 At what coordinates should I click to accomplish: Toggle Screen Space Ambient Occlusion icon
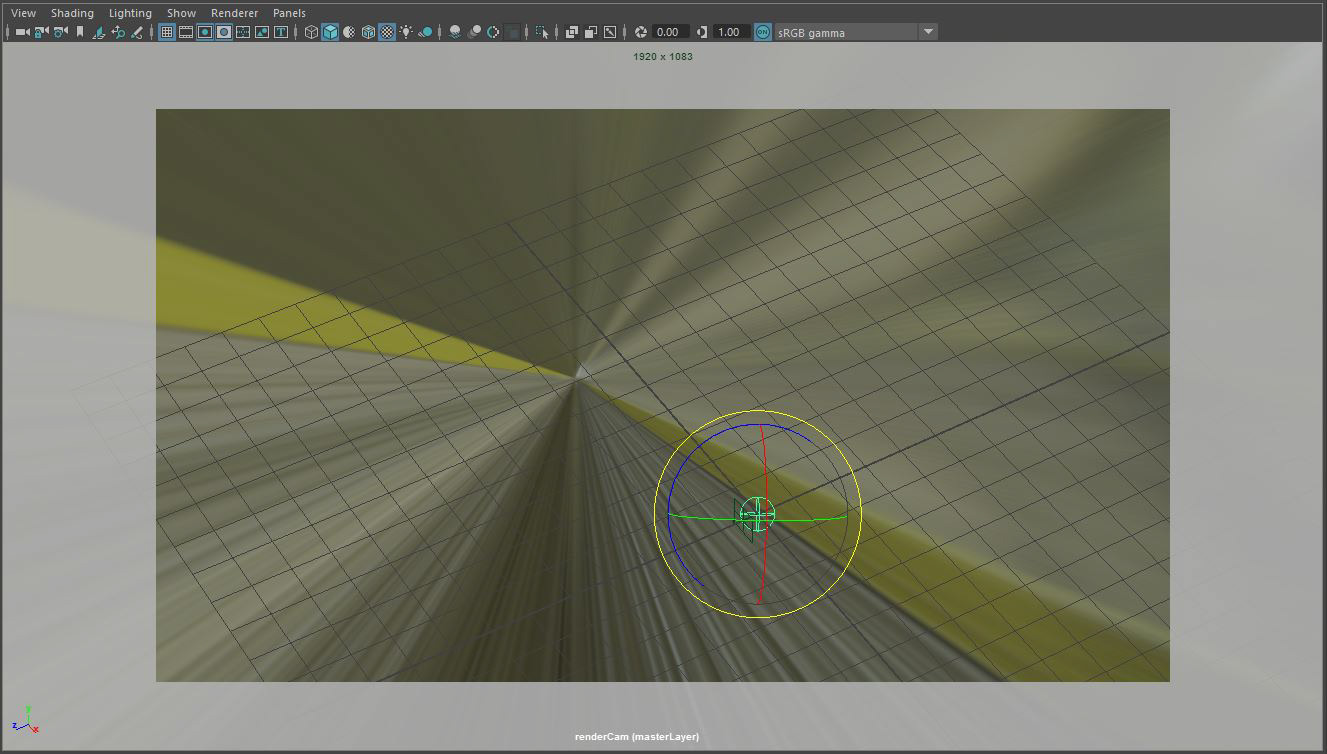click(x=456, y=32)
